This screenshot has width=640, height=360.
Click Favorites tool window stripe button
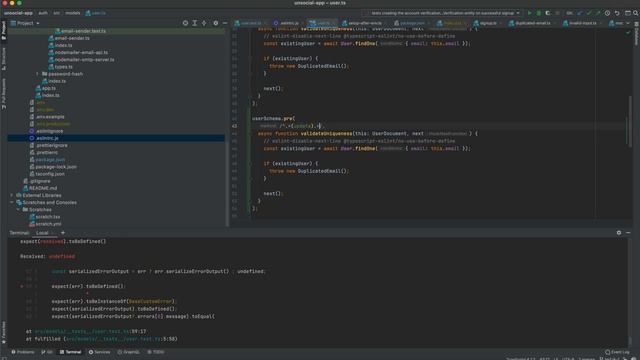pyautogui.click(x=4, y=333)
